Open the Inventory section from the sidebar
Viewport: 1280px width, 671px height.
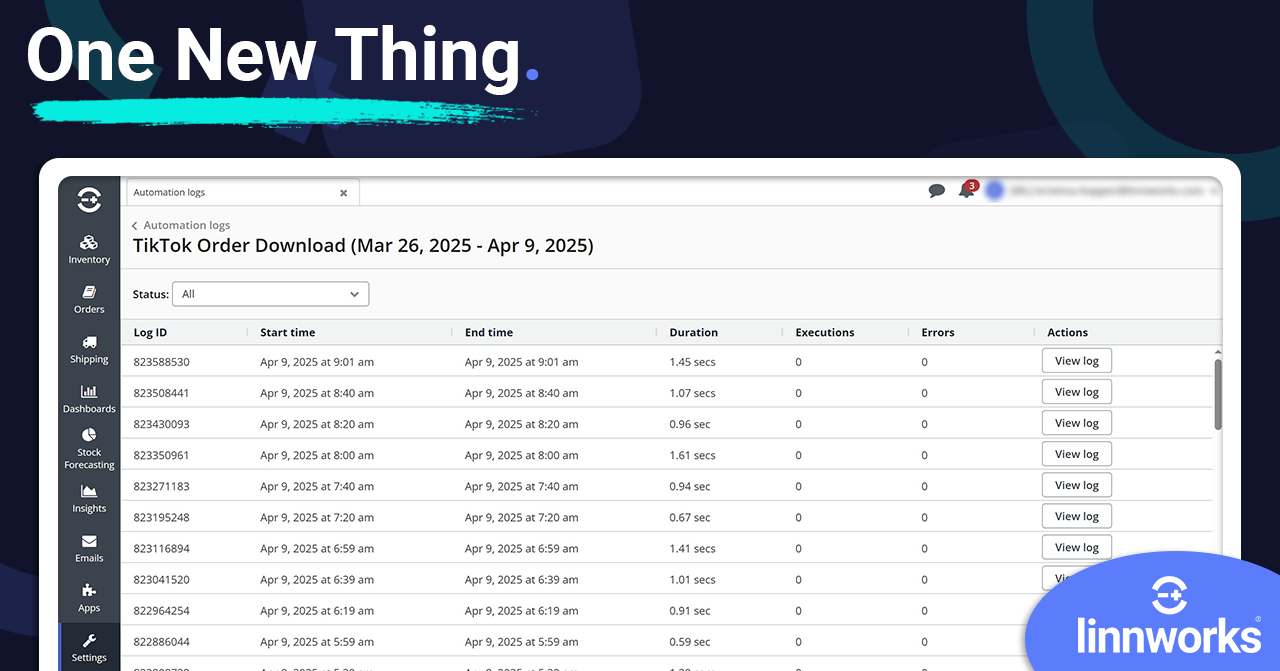tap(88, 247)
